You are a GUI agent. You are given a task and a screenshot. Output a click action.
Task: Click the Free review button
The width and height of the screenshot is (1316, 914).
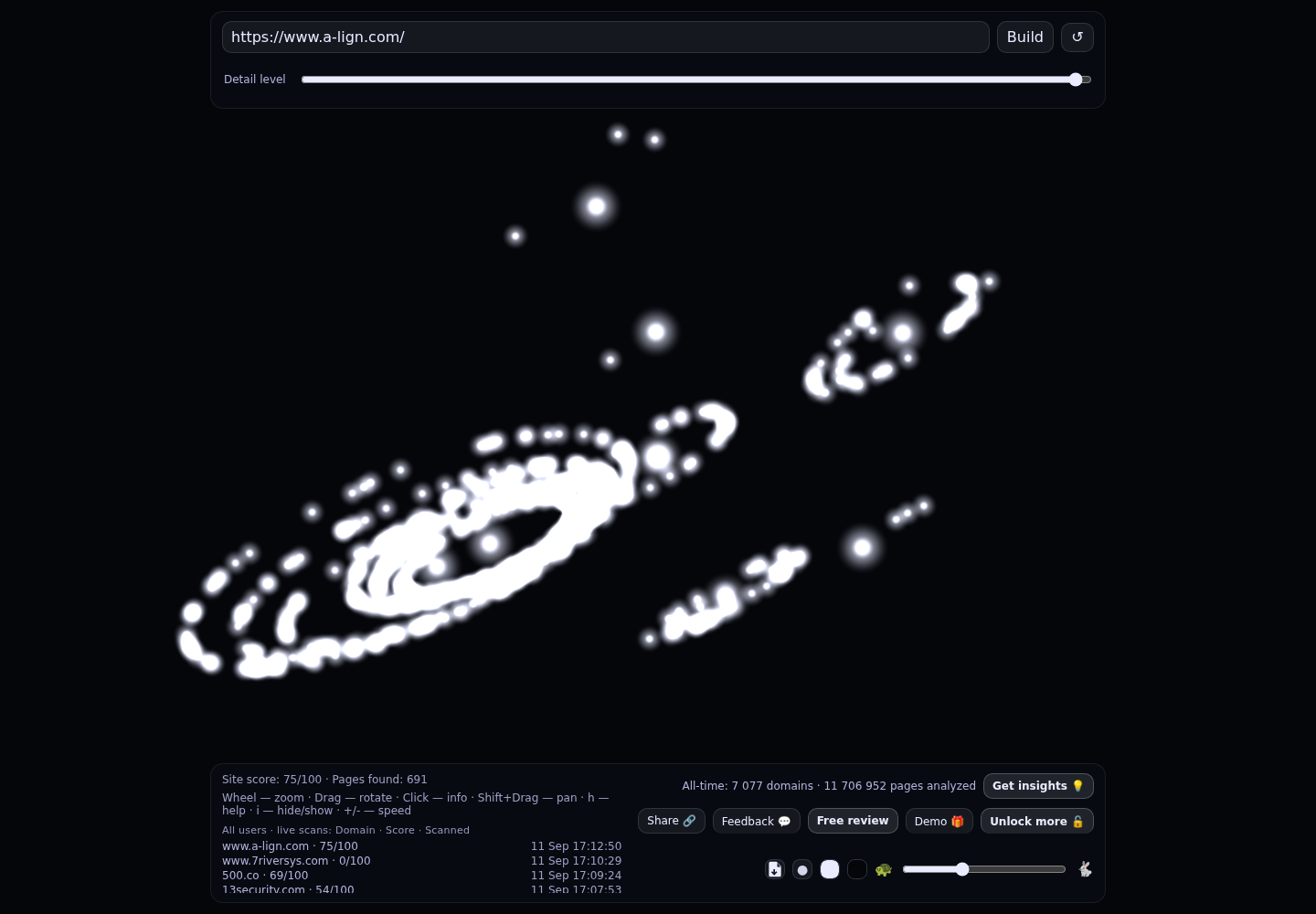point(853,821)
